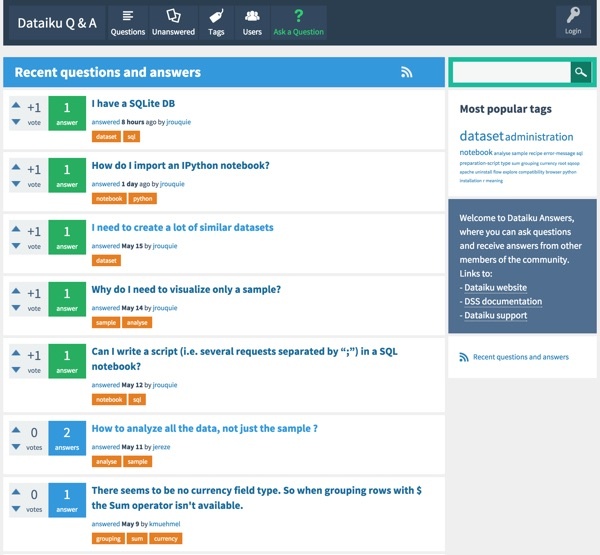Open user kmuehmel profile link
The width and height of the screenshot is (600, 555).
[165, 524]
